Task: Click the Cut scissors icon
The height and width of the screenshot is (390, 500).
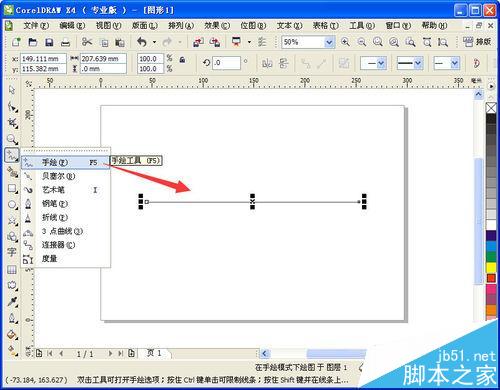Action: pos(87,42)
